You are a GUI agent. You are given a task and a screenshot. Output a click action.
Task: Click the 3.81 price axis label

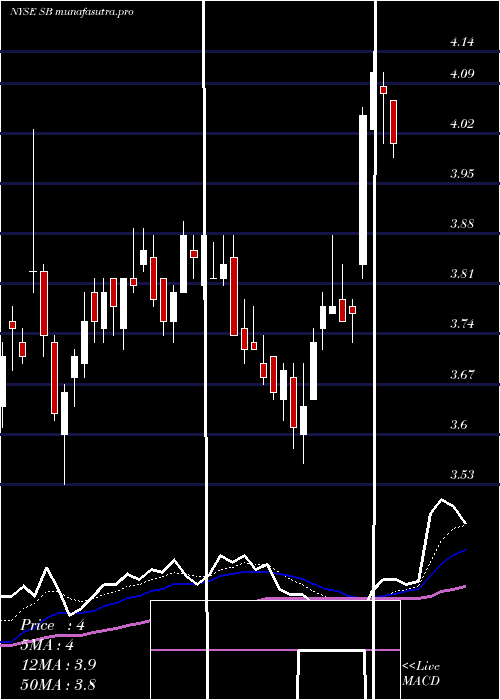pos(462,274)
